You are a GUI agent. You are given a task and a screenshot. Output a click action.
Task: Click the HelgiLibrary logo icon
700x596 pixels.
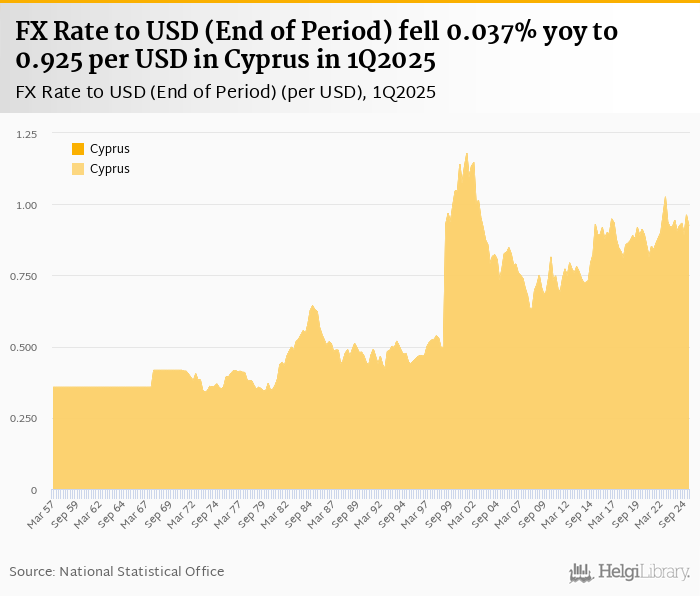(582, 572)
